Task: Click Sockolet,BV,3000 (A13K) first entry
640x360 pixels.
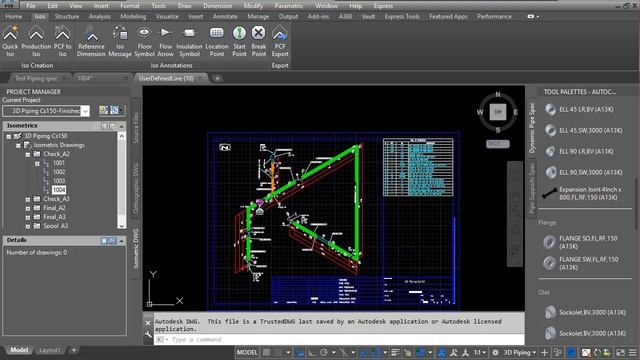Action: point(586,313)
